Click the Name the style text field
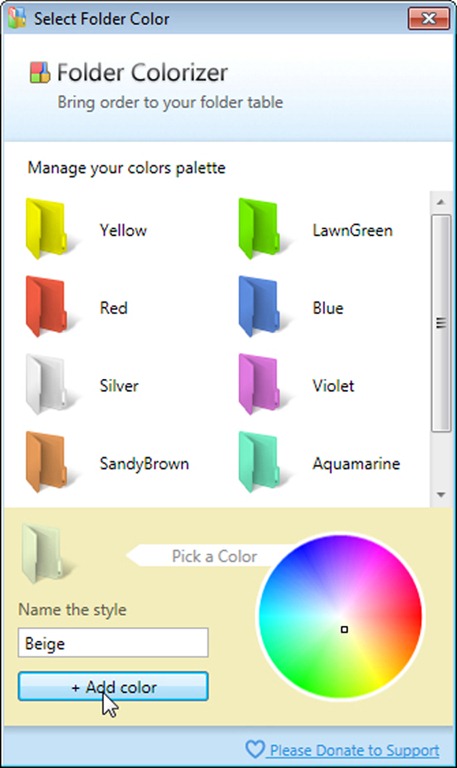 pos(113,643)
